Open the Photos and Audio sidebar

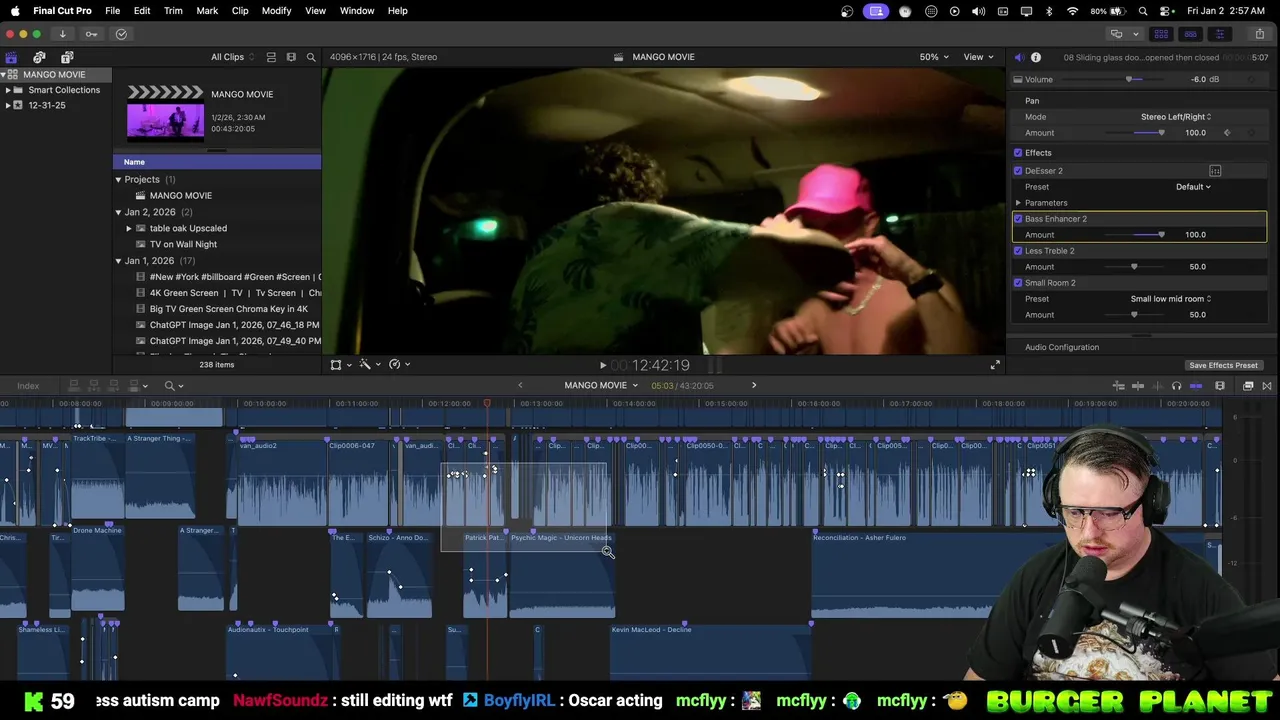(39, 57)
